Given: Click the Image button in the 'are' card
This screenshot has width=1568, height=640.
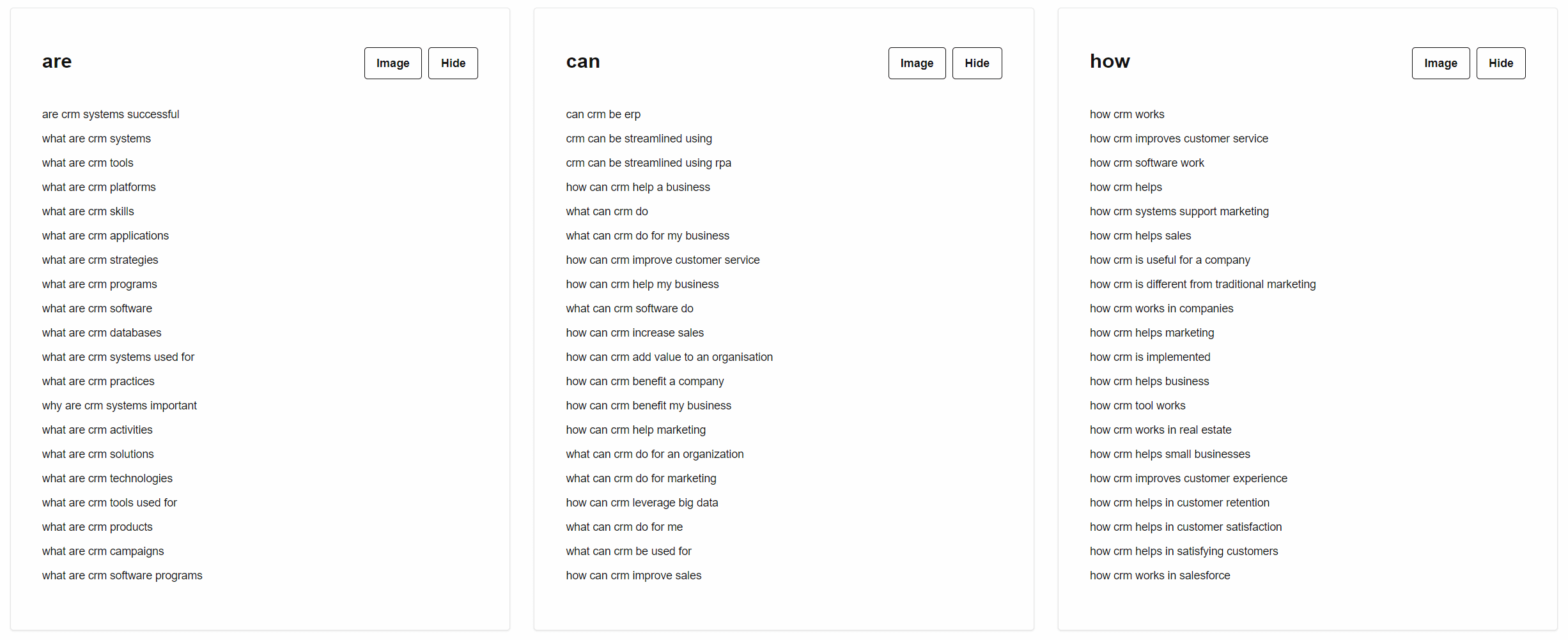Looking at the screenshot, I should point(392,63).
